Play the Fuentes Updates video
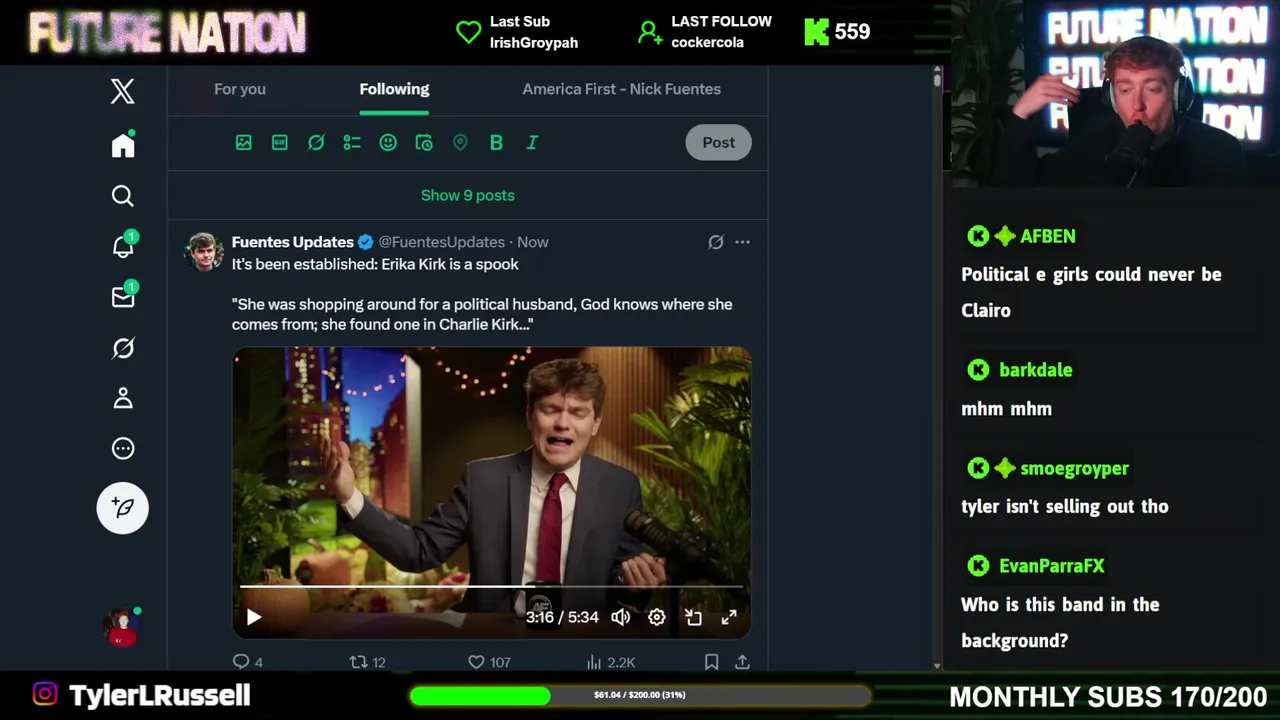 pos(254,617)
